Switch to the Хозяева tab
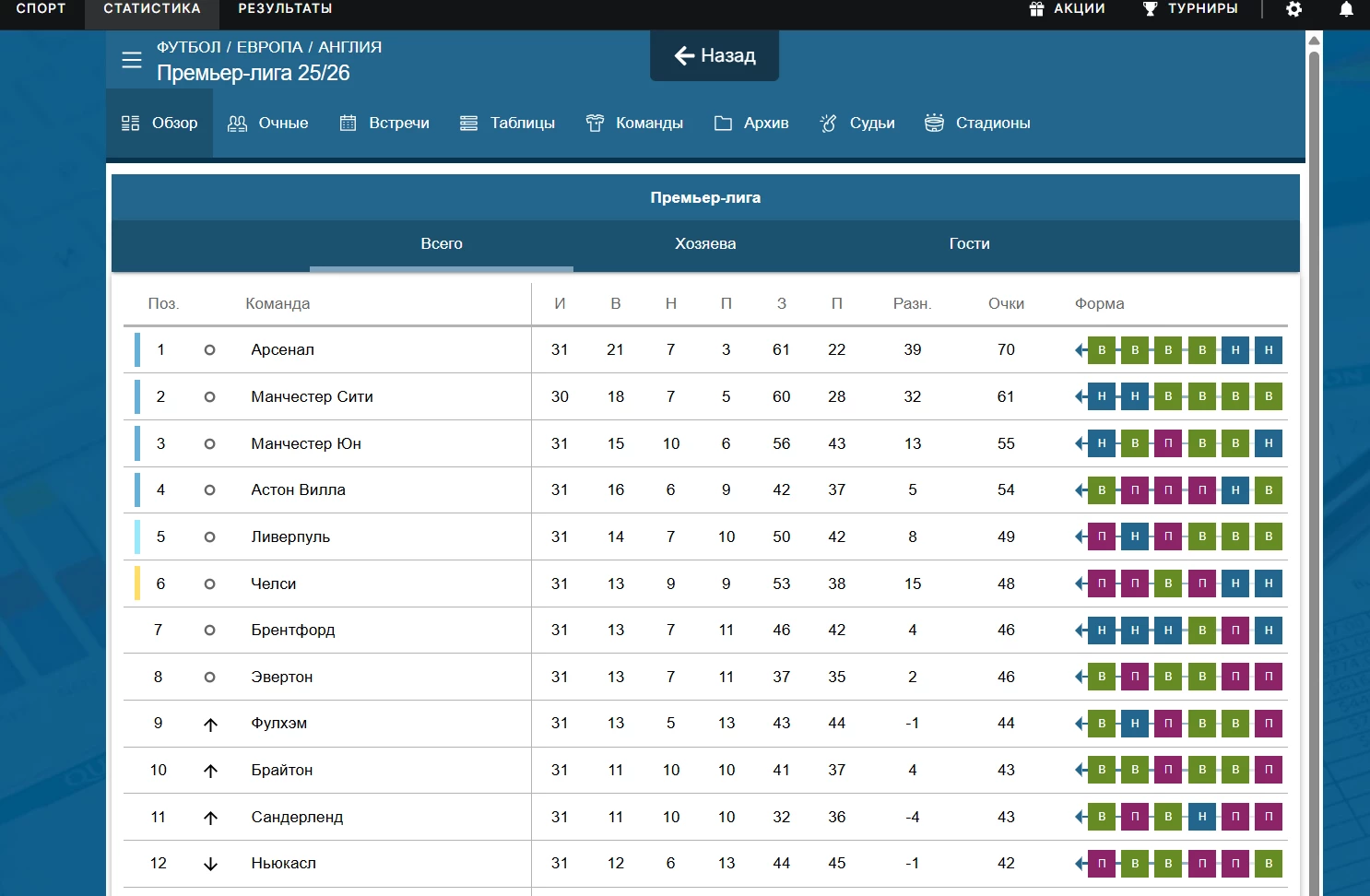 pyautogui.click(x=705, y=244)
